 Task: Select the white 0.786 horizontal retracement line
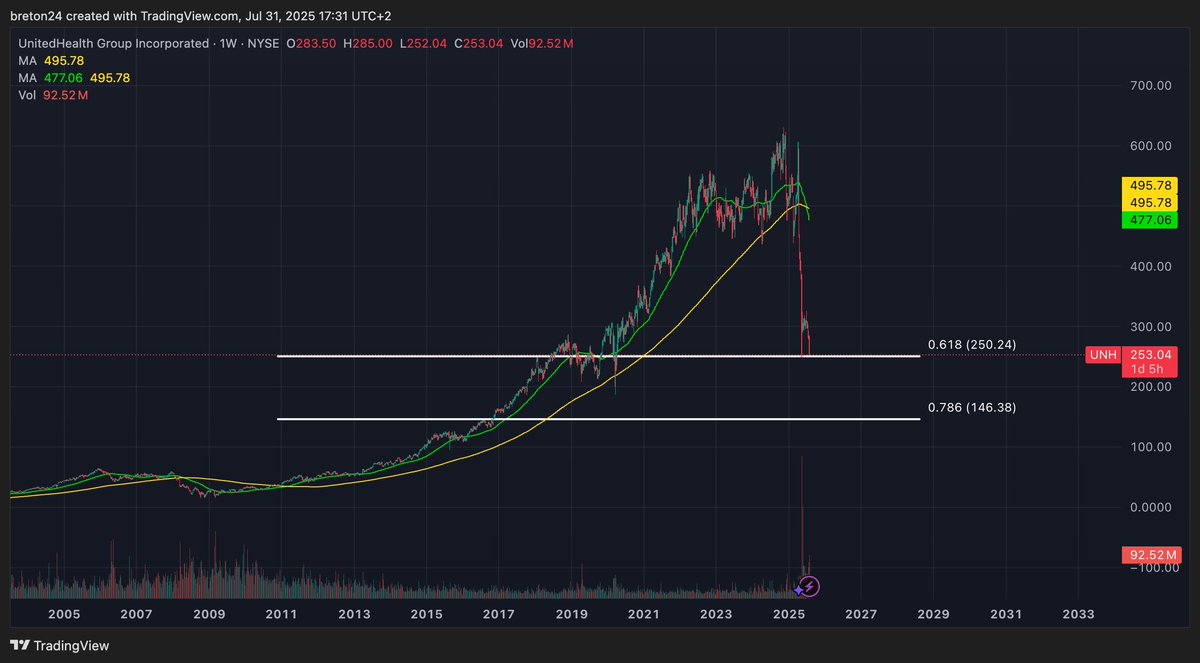[598, 419]
